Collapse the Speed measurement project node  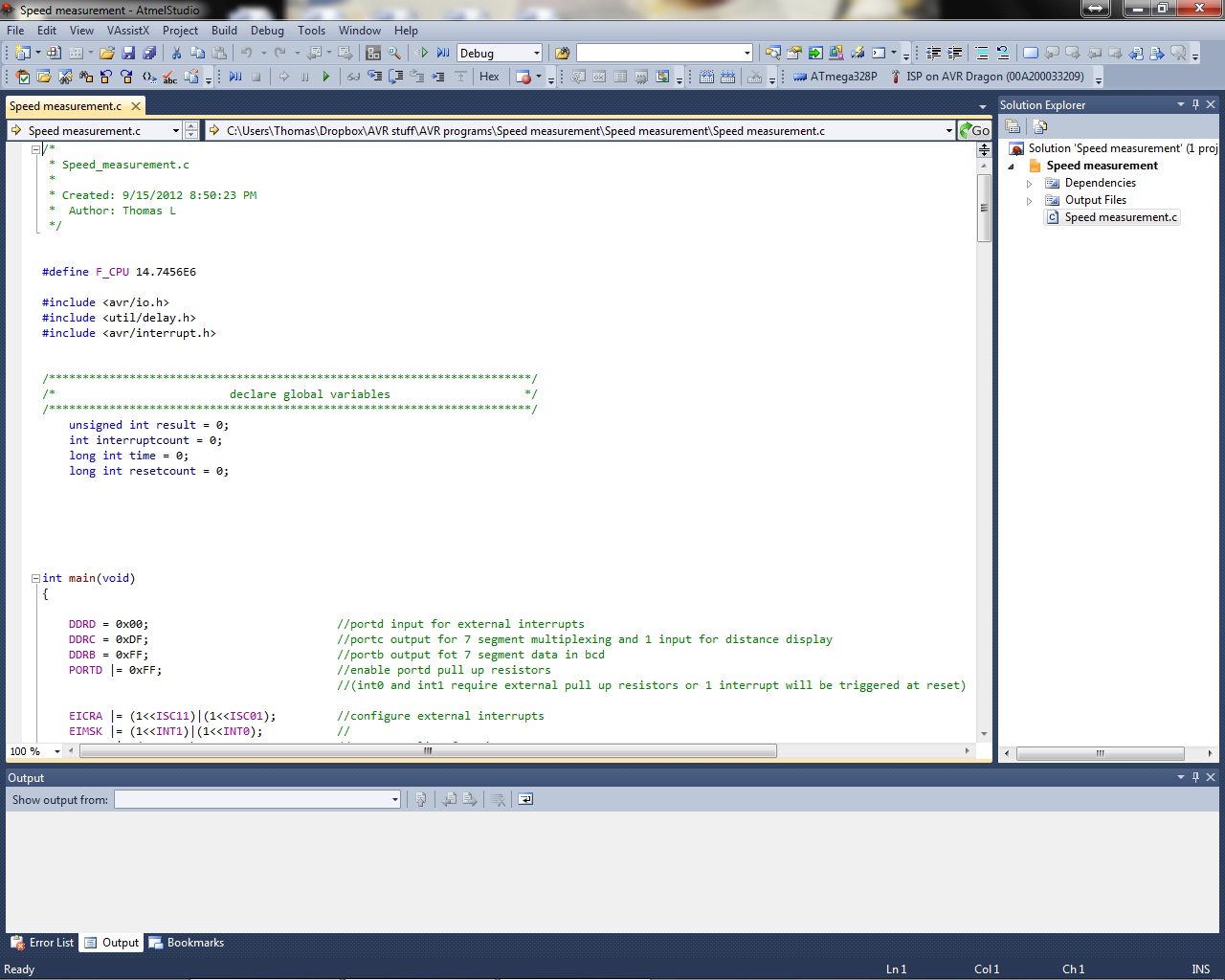coord(1012,166)
